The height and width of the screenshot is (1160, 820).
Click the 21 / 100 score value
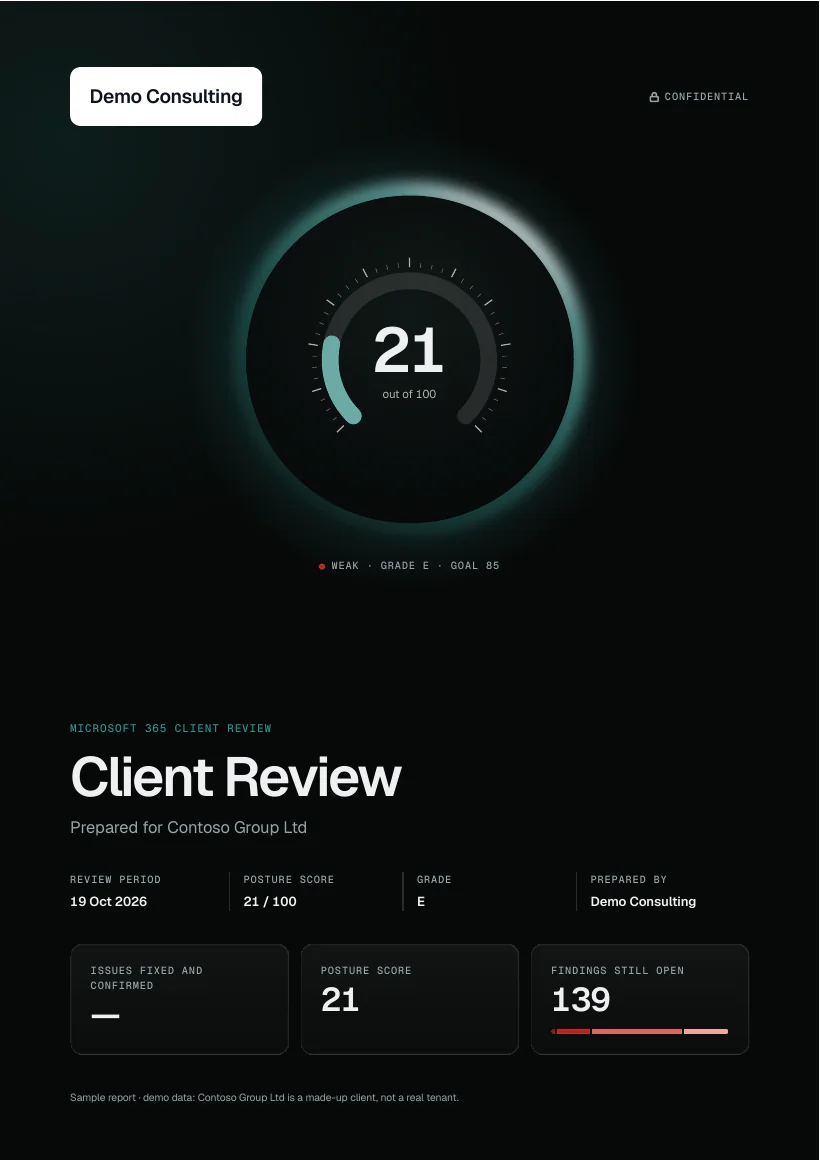[270, 901]
